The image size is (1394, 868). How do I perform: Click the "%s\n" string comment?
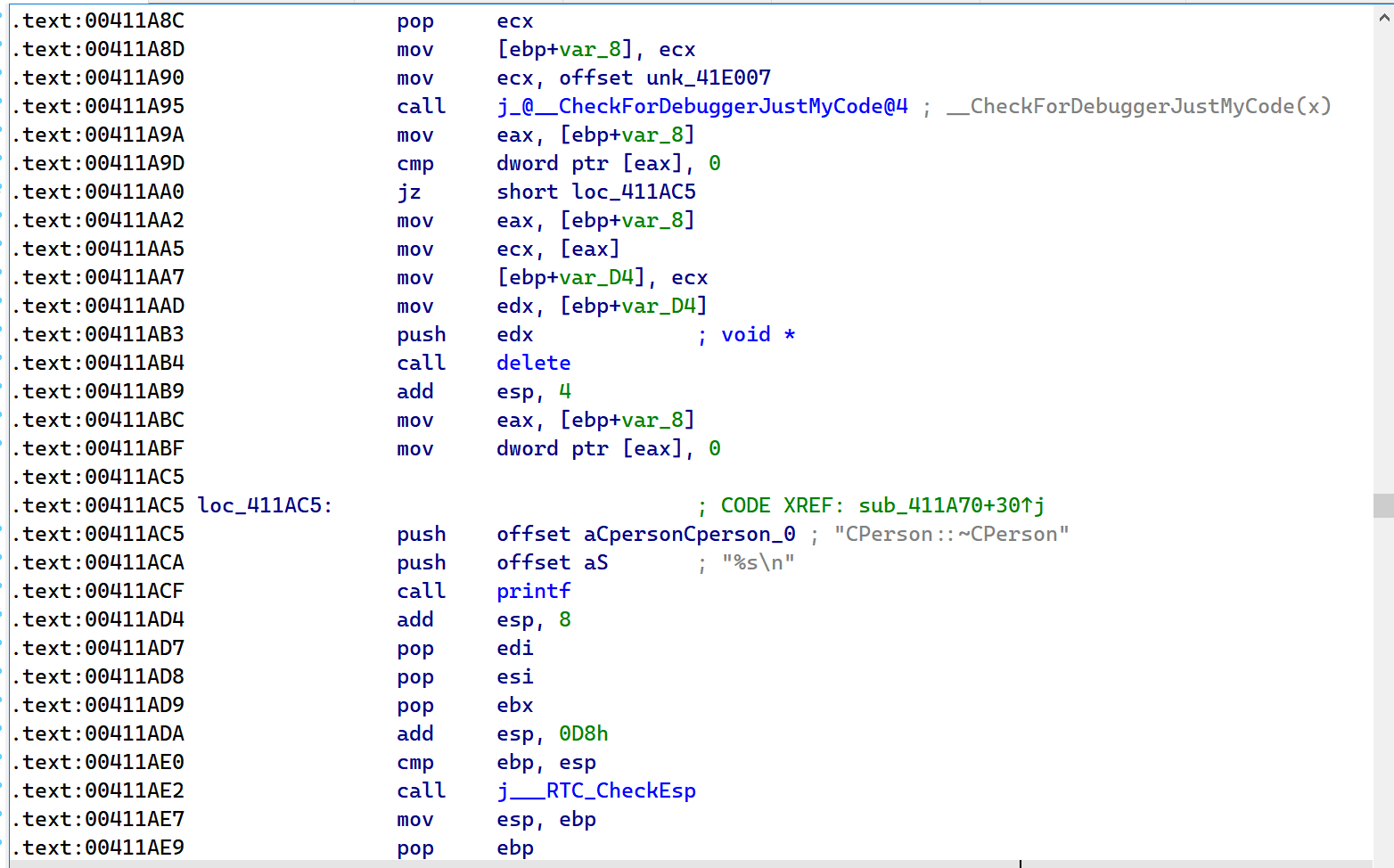click(x=758, y=562)
